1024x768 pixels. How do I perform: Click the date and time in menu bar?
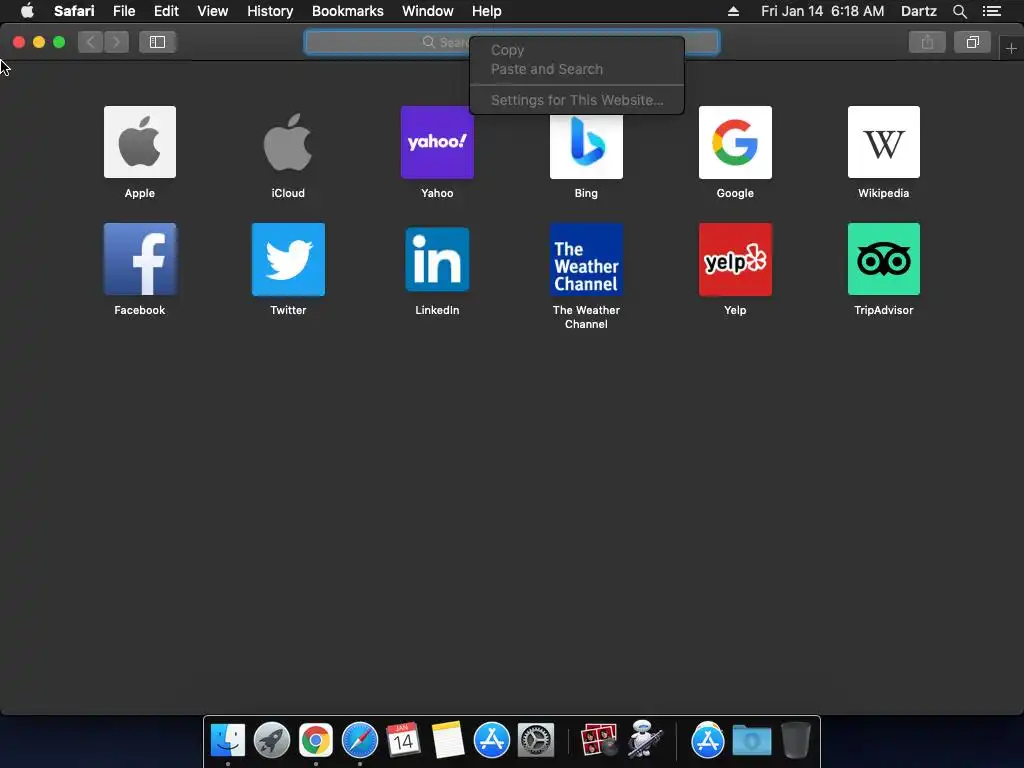click(x=822, y=11)
